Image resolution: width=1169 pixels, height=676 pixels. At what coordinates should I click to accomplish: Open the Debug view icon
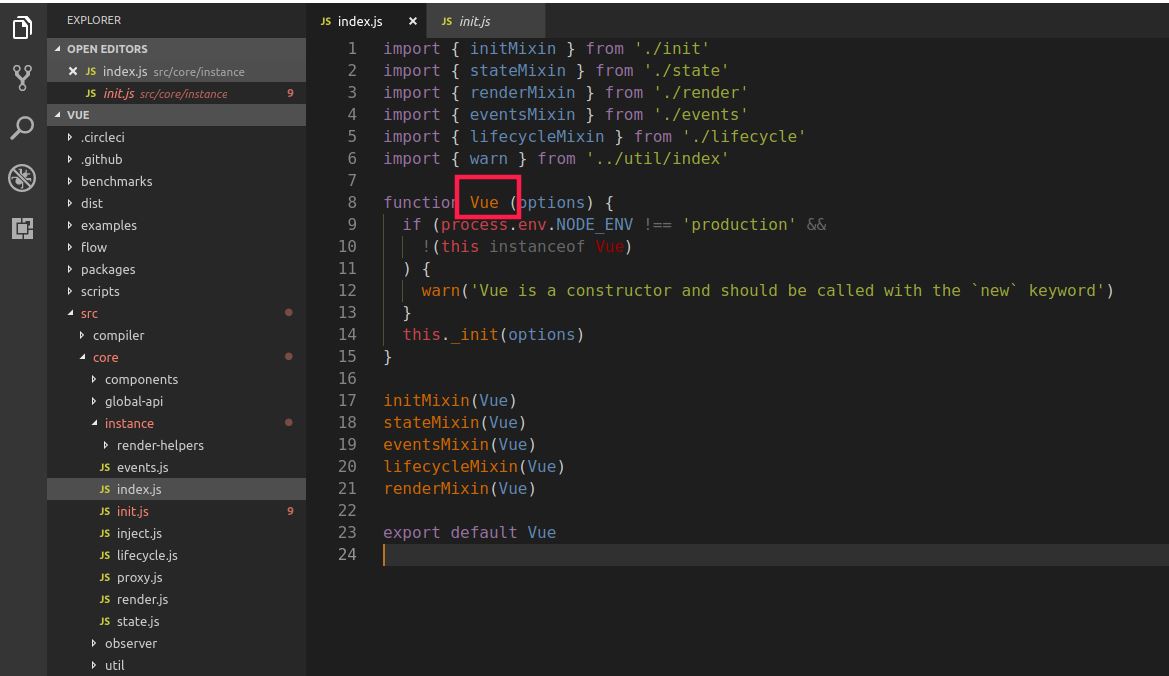coord(22,178)
